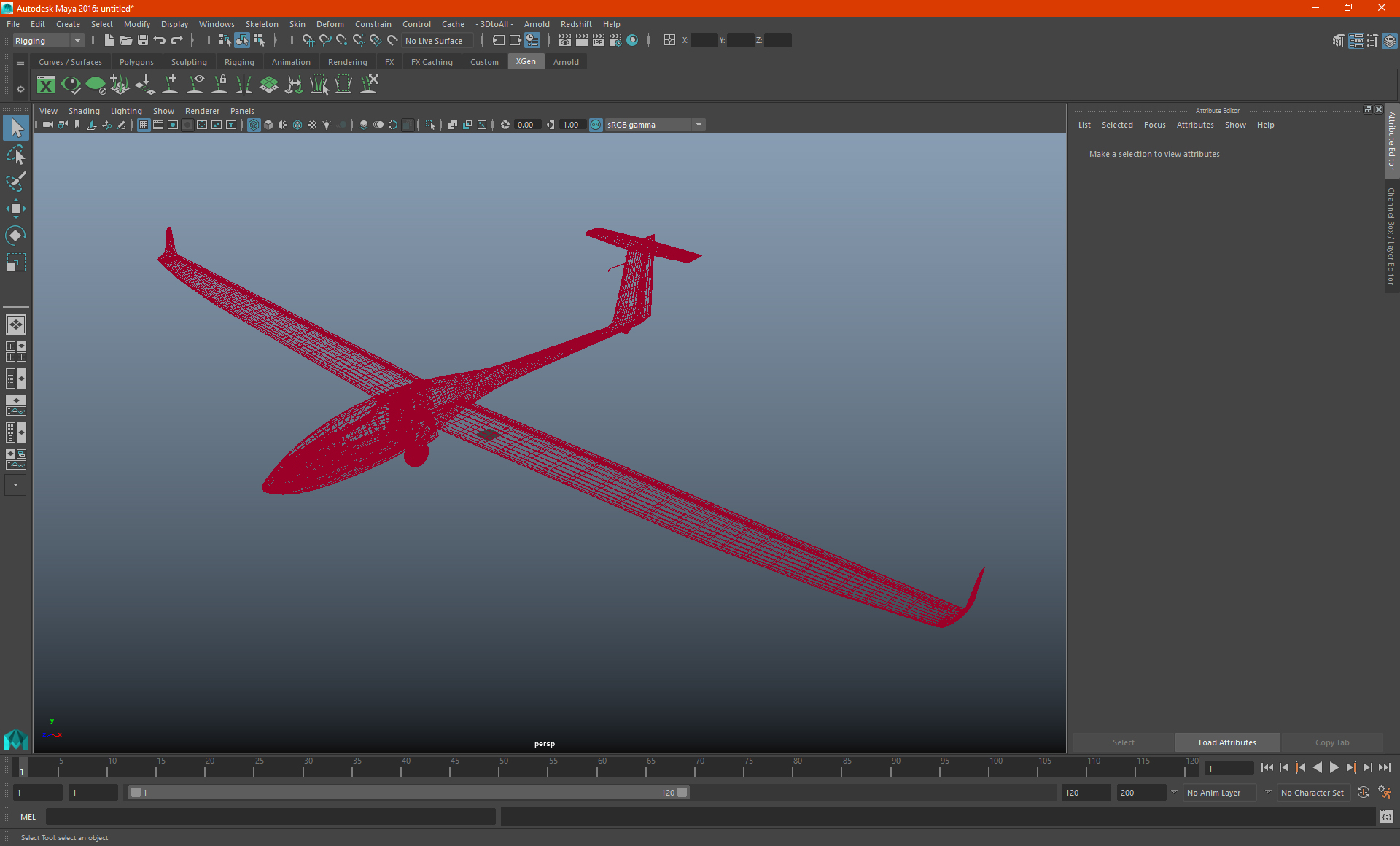
Task: Toggle use all lights in viewport
Action: (327, 125)
